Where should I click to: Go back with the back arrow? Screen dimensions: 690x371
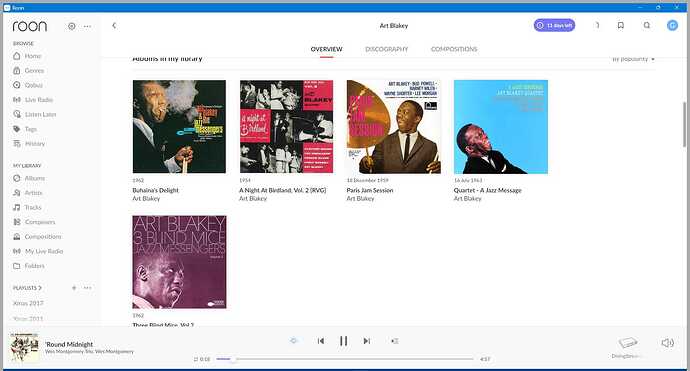tap(114, 26)
